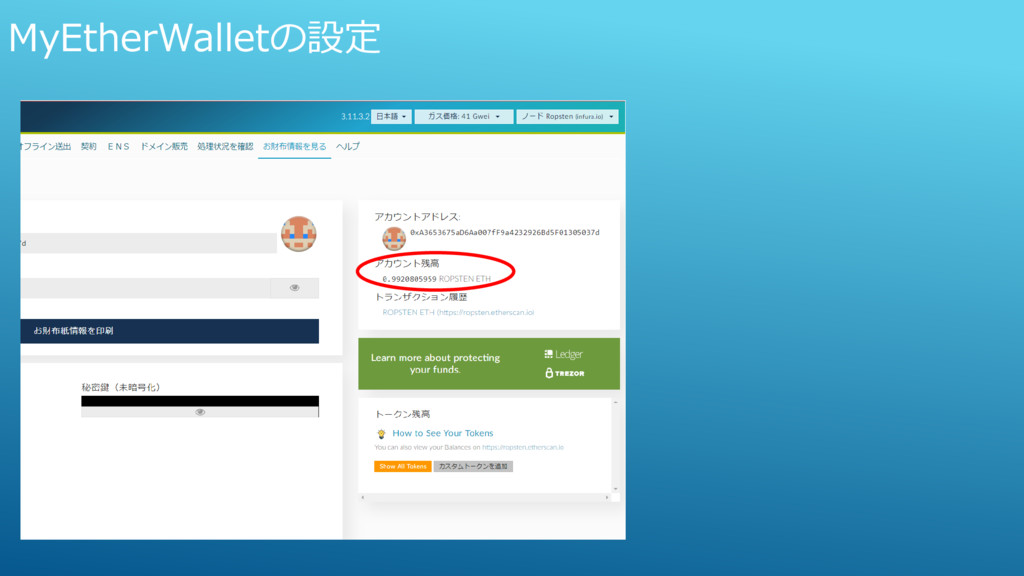Viewport: 1024px width, 576px height.
Task: Switch to ドメイン販売 tab
Action: (164, 146)
